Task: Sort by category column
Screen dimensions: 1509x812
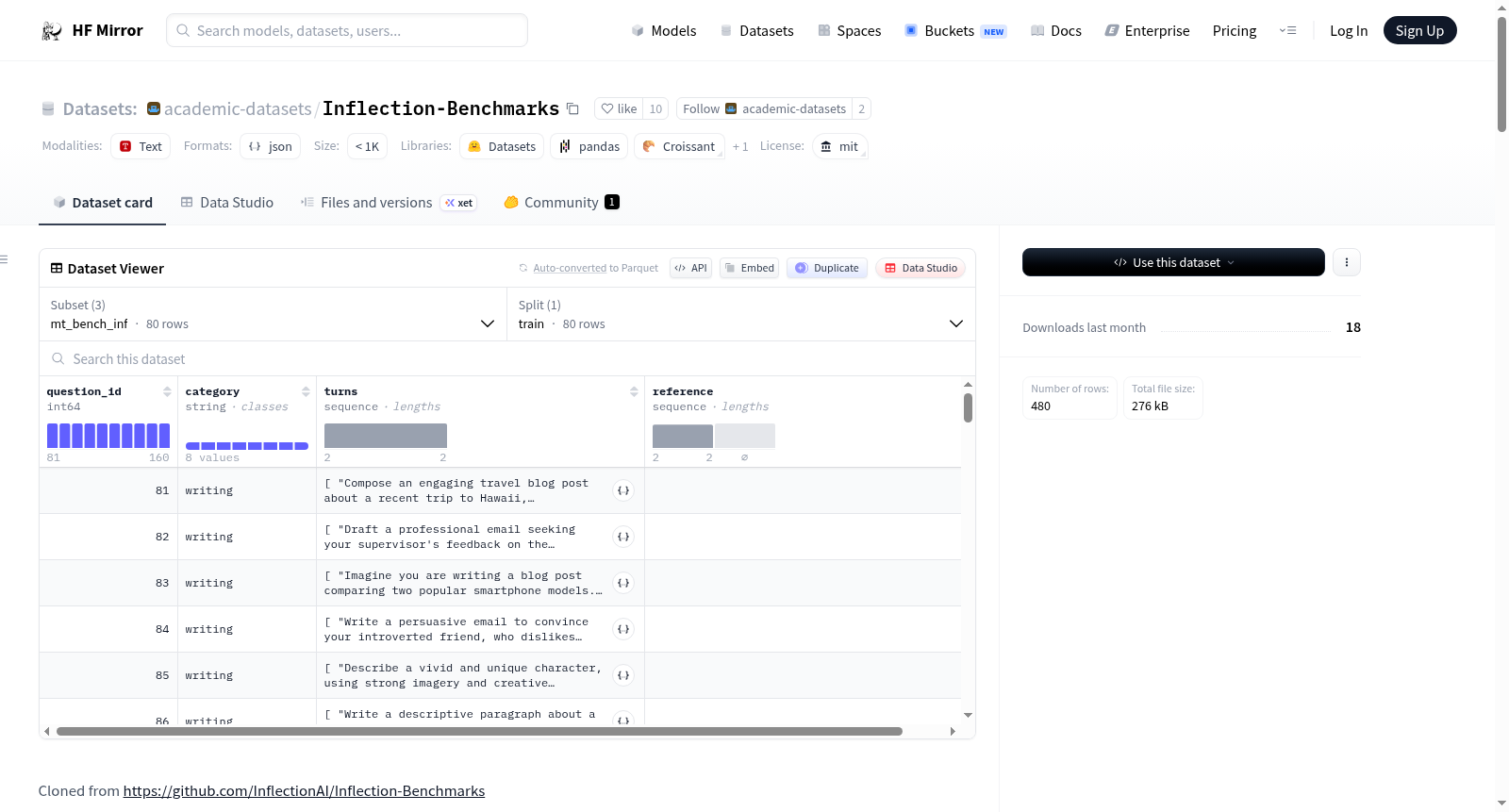Action: click(x=306, y=391)
